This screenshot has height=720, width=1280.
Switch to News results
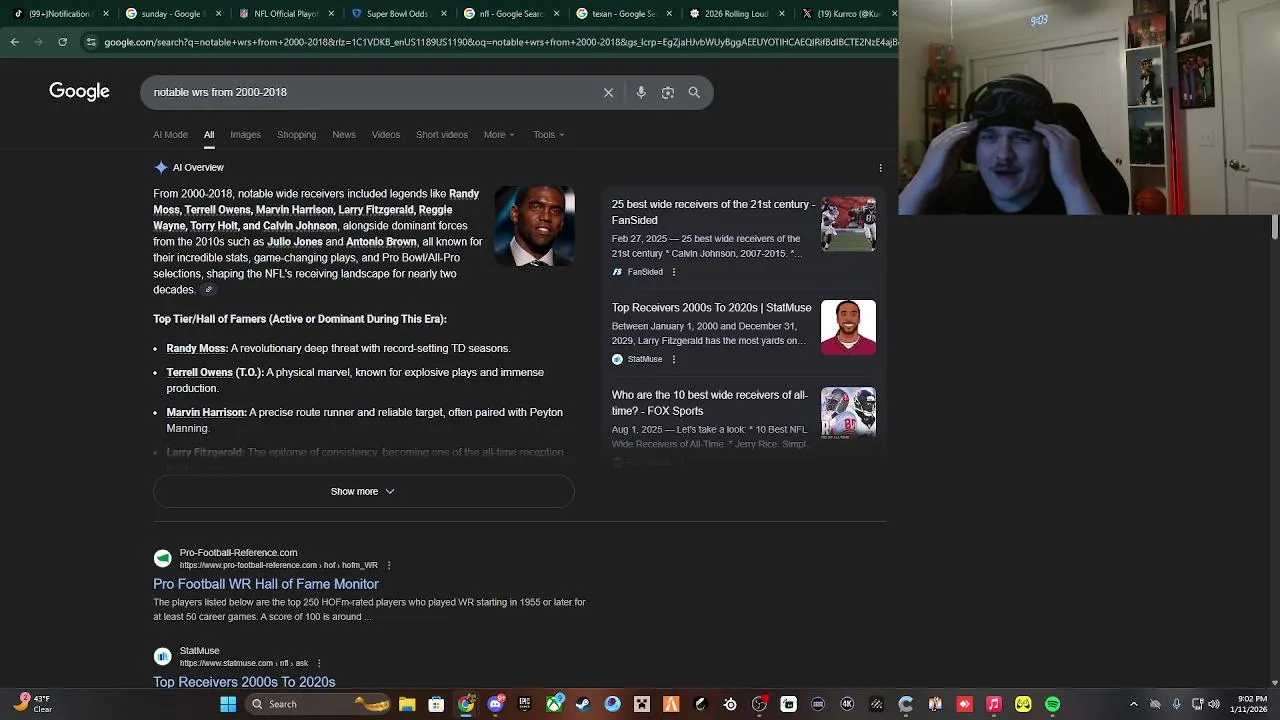click(344, 135)
